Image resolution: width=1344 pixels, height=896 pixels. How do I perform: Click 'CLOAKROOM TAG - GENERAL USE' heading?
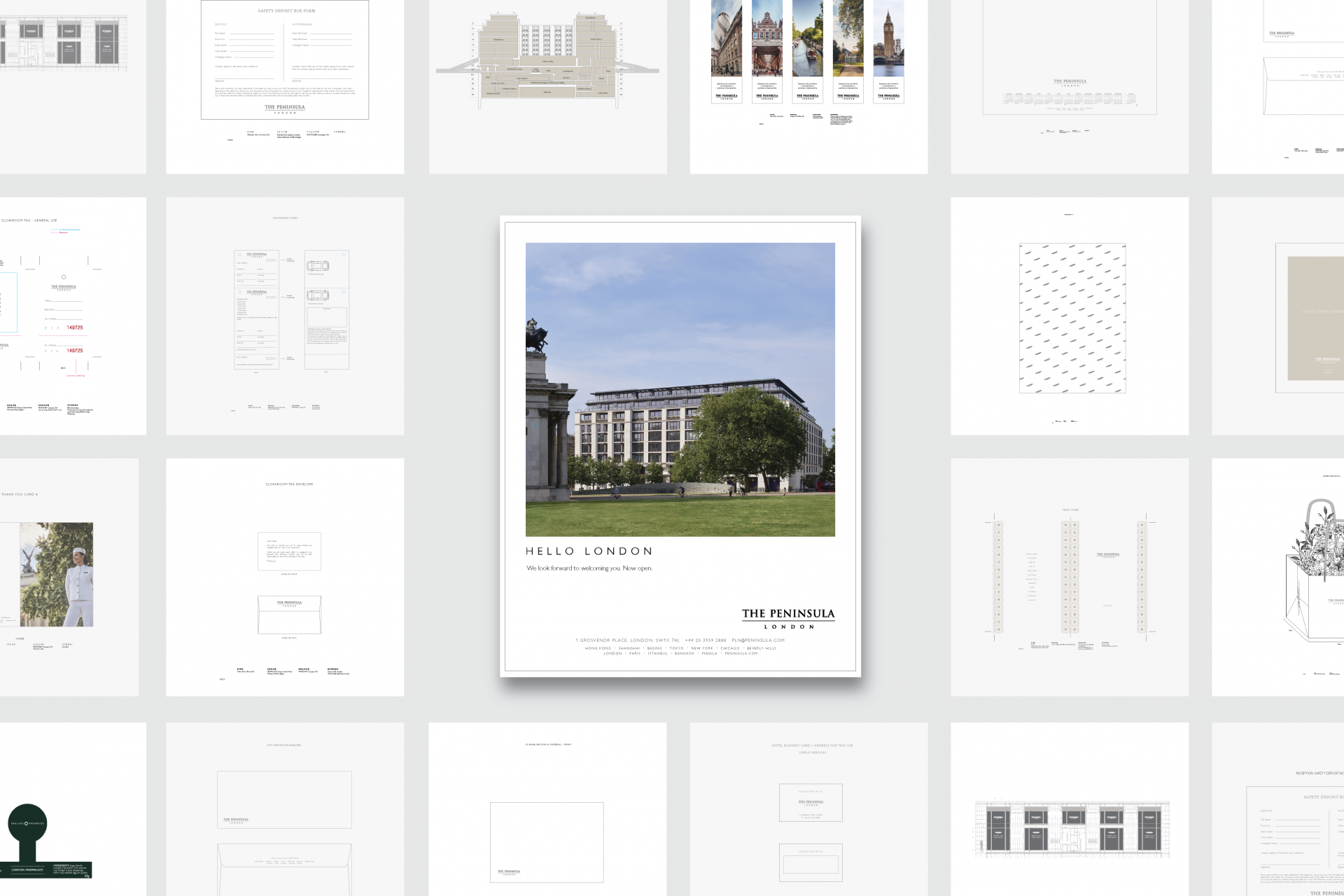click(29, 220)
